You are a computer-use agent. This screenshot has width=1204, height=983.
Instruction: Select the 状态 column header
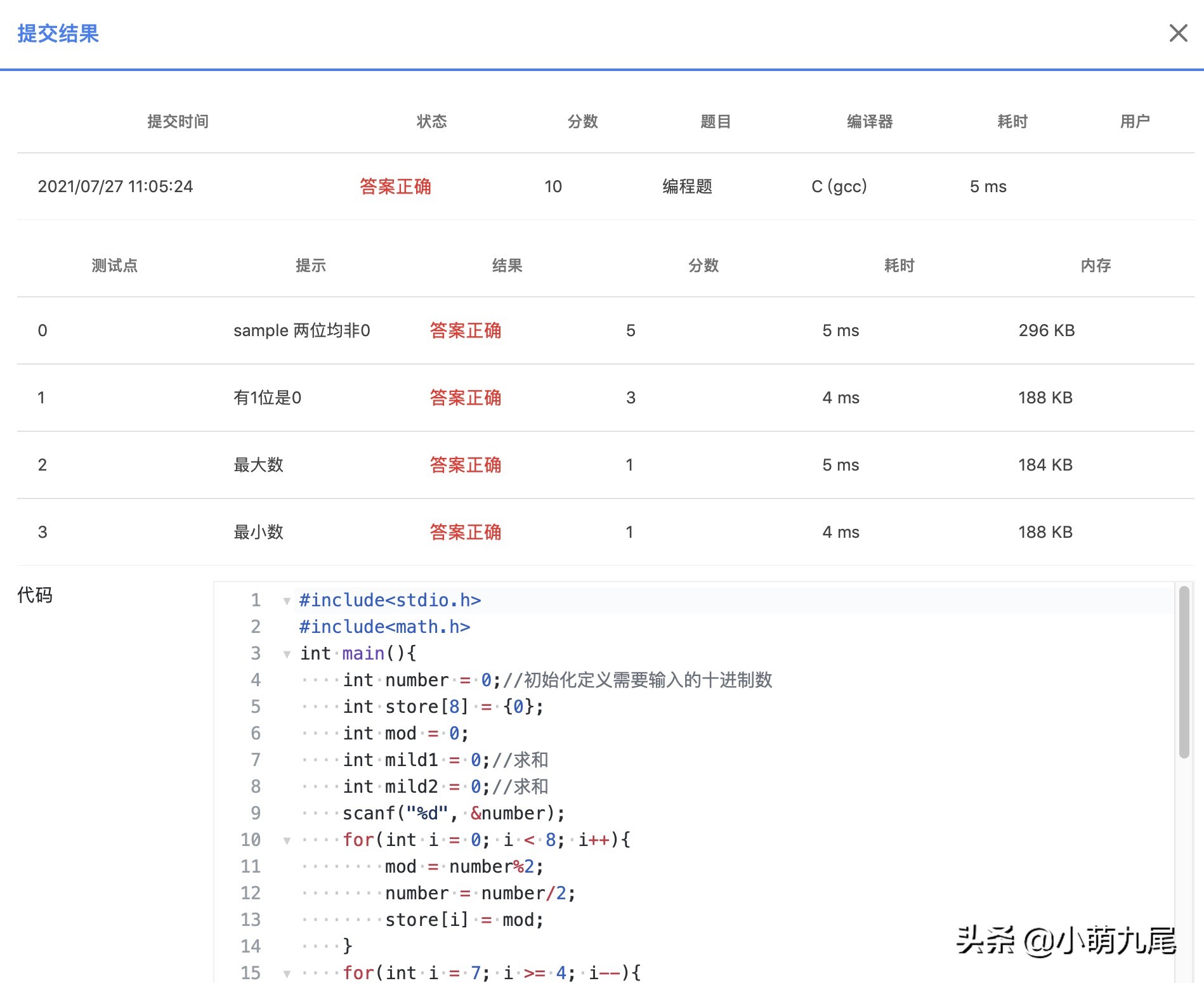click(431, 121)
